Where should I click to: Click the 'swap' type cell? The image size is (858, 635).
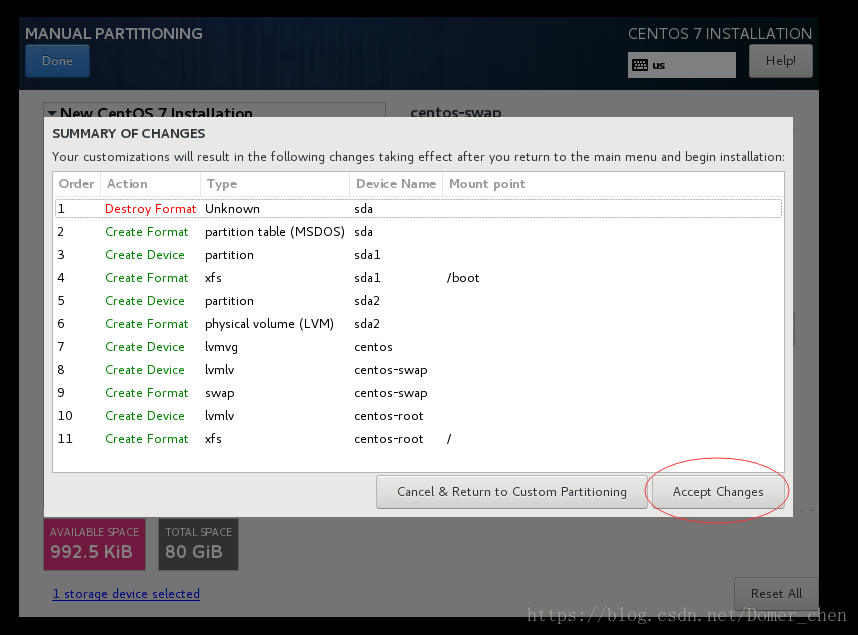click(219, 393)
